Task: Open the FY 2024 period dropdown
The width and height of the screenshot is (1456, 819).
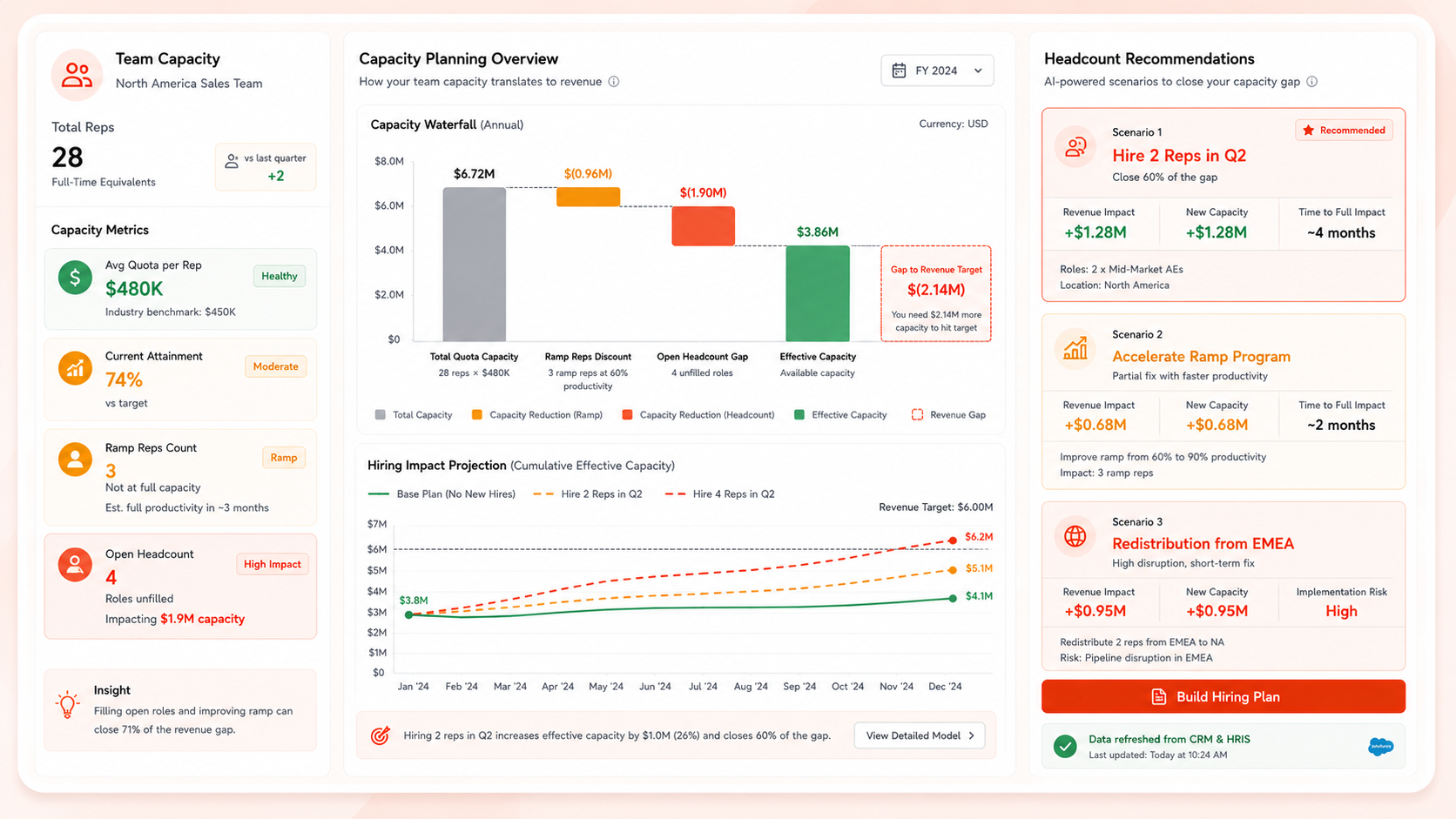Action: point(937,70)
